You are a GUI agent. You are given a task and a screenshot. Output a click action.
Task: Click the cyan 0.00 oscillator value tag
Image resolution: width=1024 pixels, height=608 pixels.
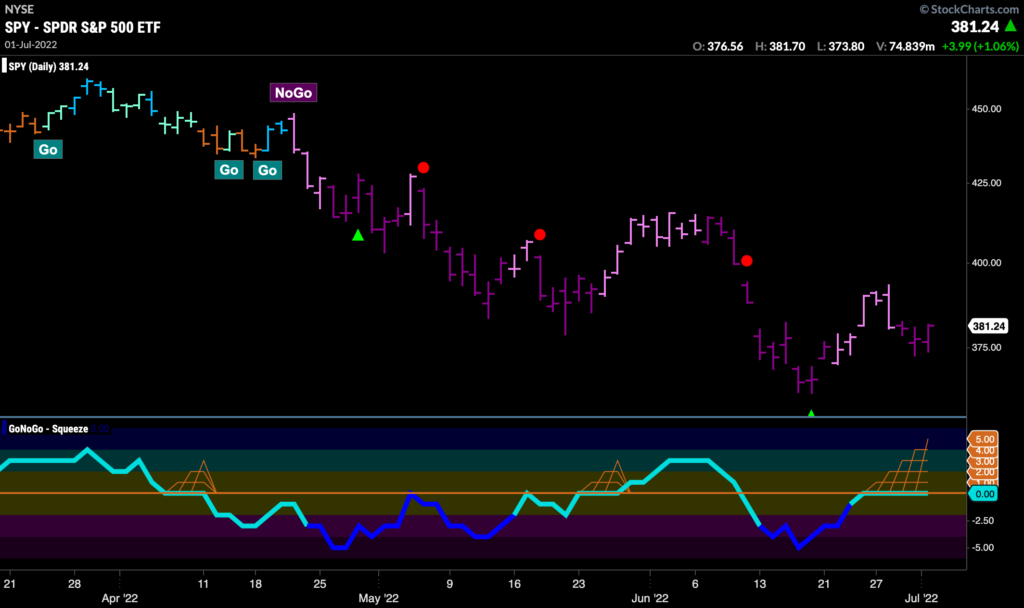click(x=984, y=494)
